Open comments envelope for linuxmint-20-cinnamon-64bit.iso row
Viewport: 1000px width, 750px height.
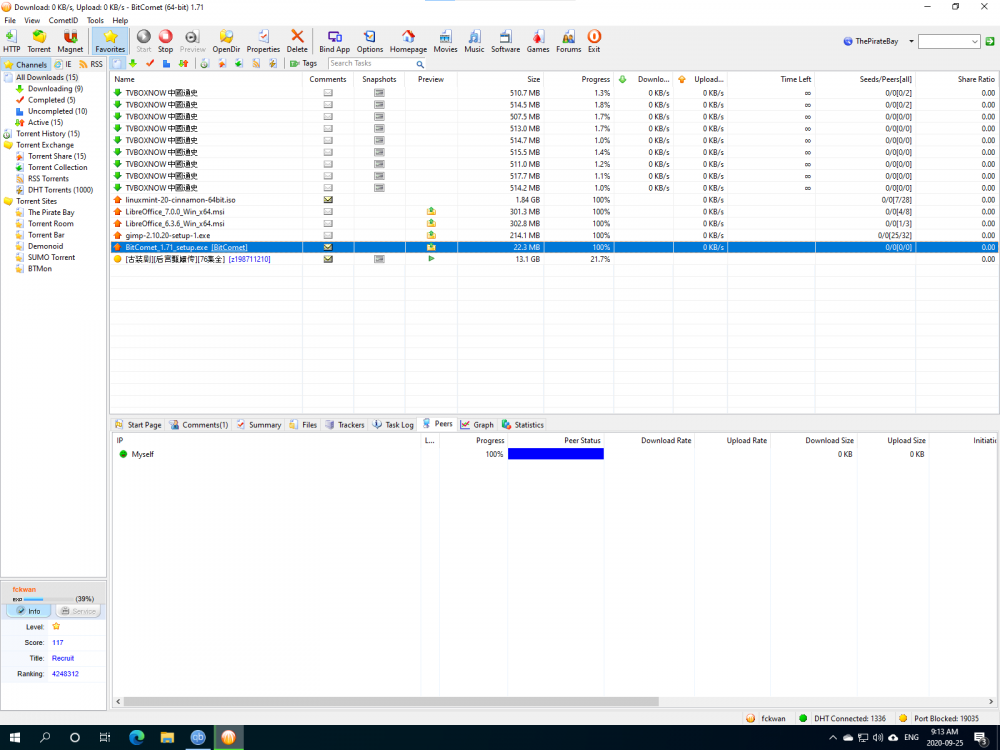pyautogui.click(x=328, y=200)
